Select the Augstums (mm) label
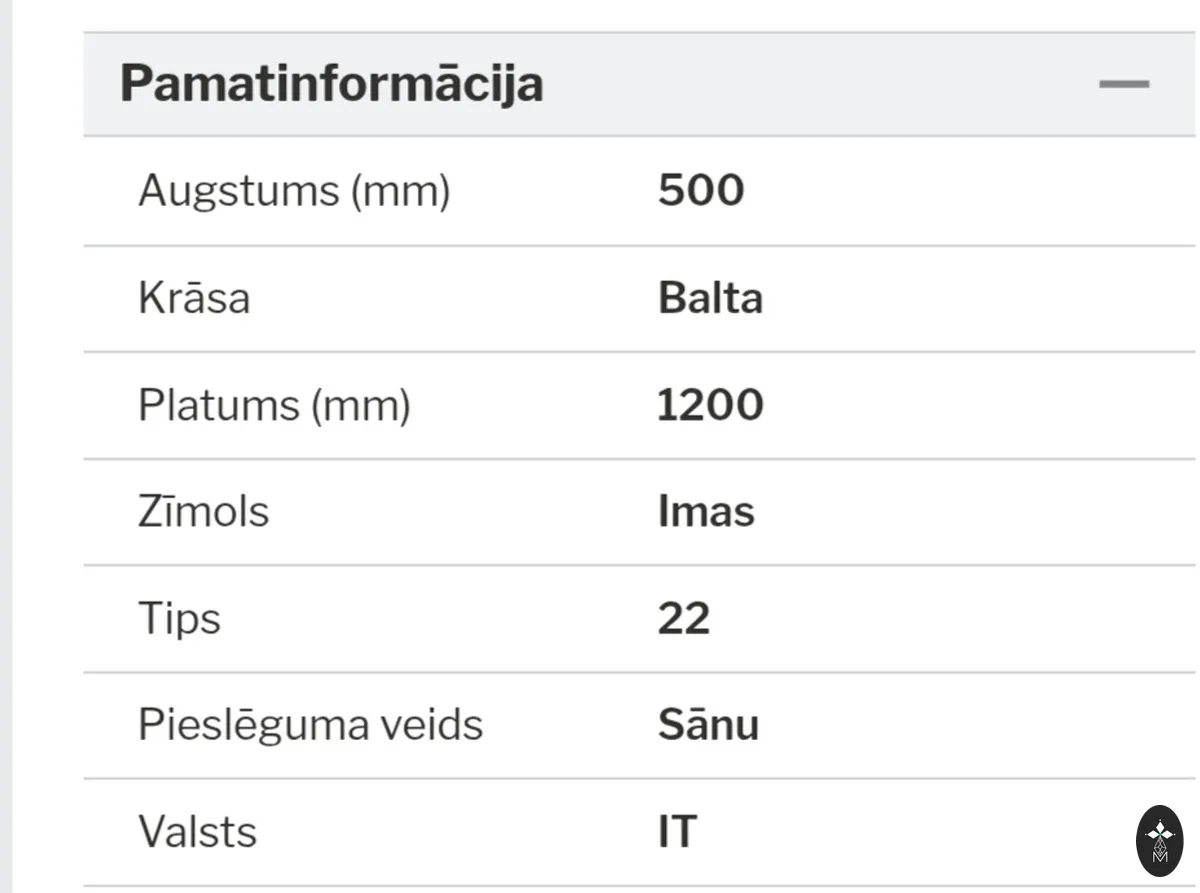The width and height of the screenshot is (1200, 893). [x=294, y=190]
